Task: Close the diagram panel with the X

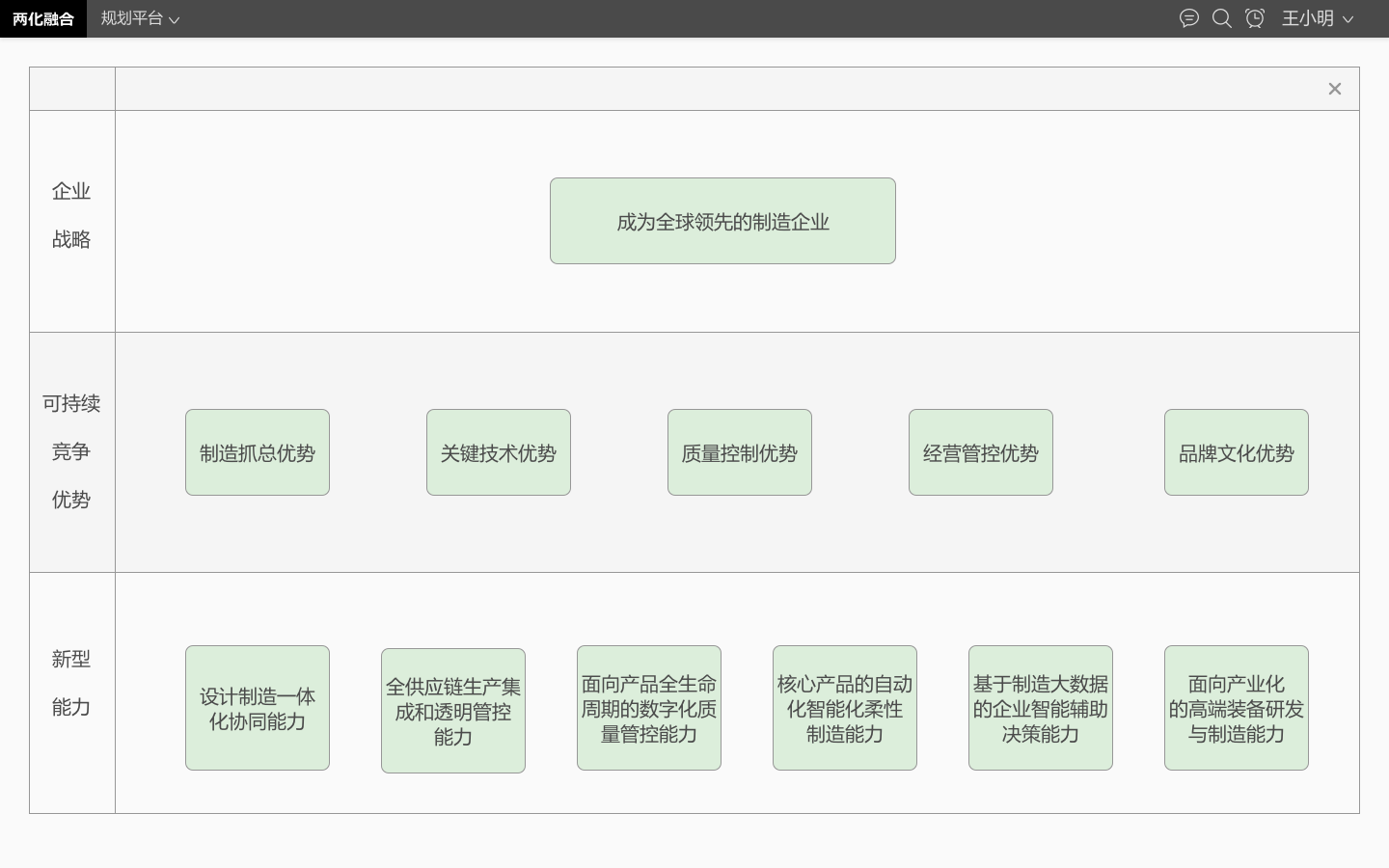Action: pyautogui.click(x=1335, y=88)
